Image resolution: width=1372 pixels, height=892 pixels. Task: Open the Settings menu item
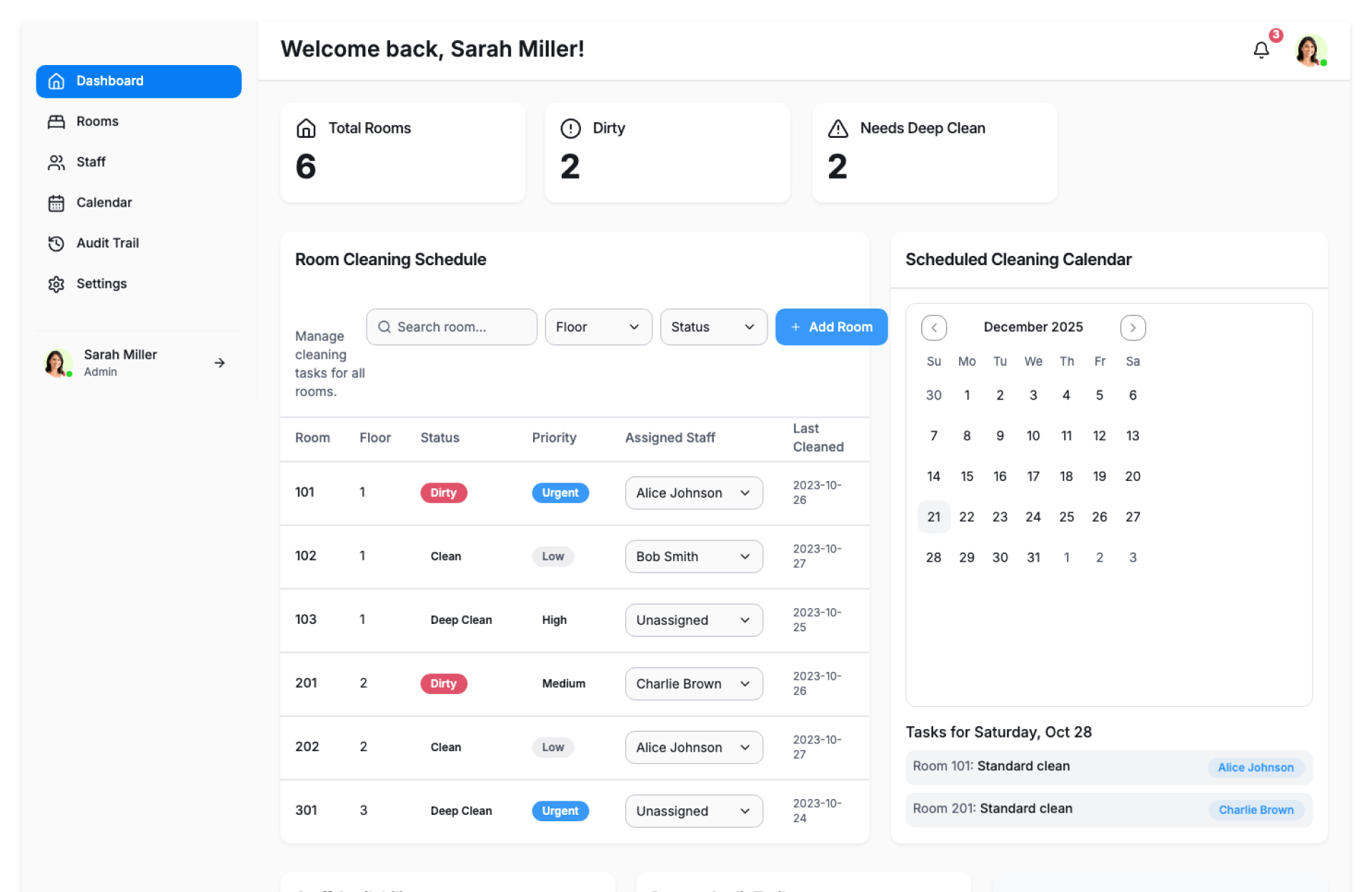pos(101,284)
